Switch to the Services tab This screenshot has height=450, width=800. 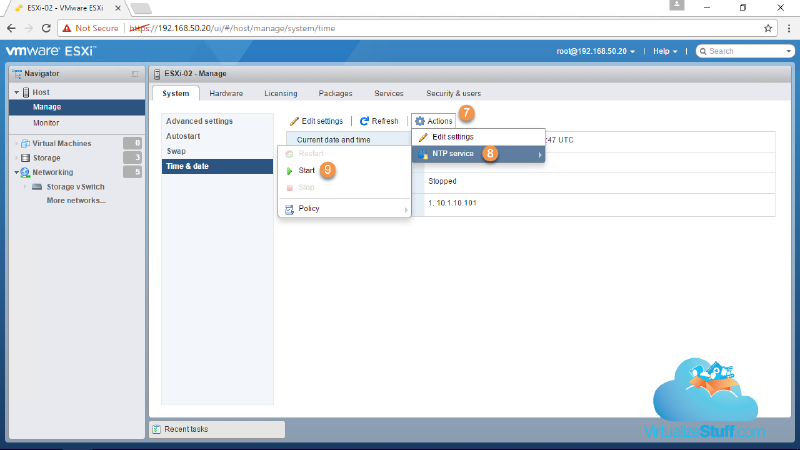[x=389, y=93]
